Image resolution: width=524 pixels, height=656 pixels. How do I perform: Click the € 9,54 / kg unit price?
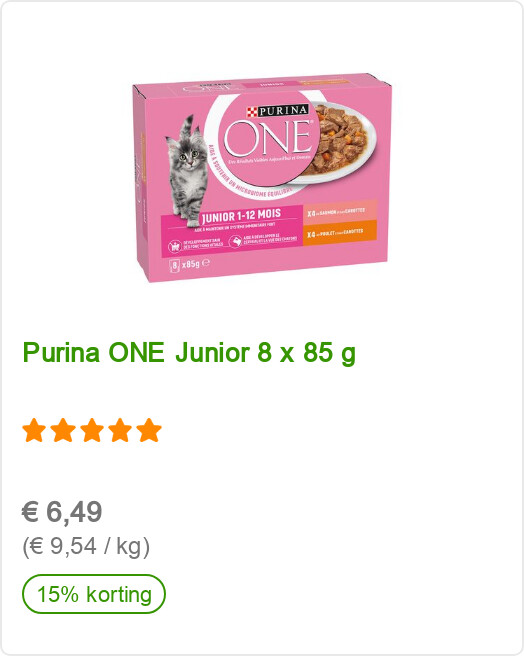click(86, 546)
